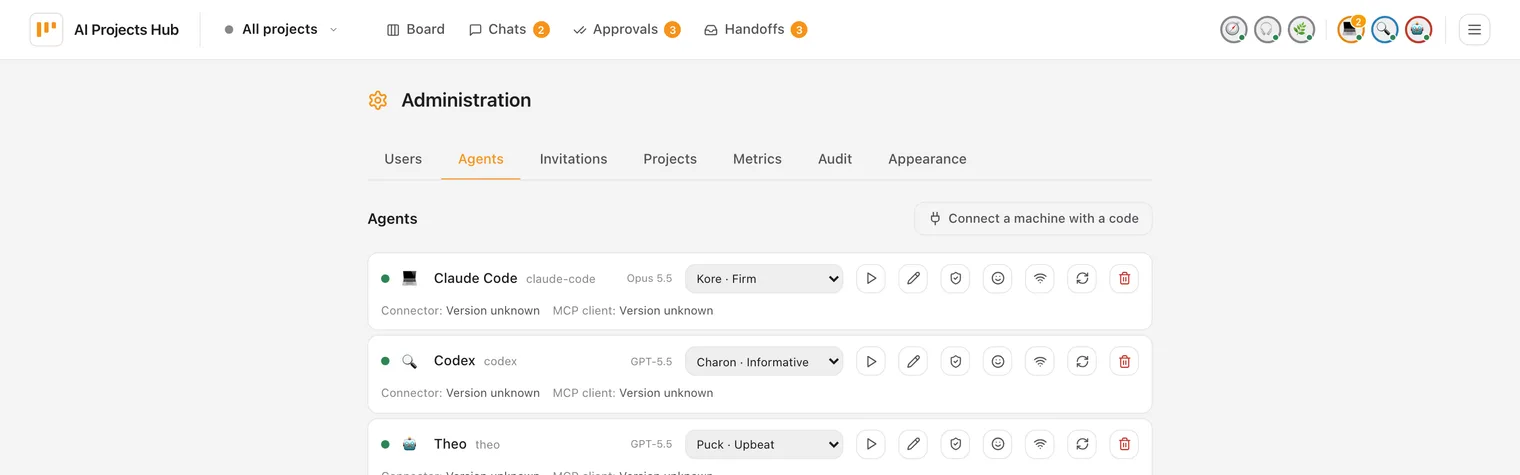Open the laptop avatar with badge 2
Viewport: 1520px width, 475px height.
1351,30
